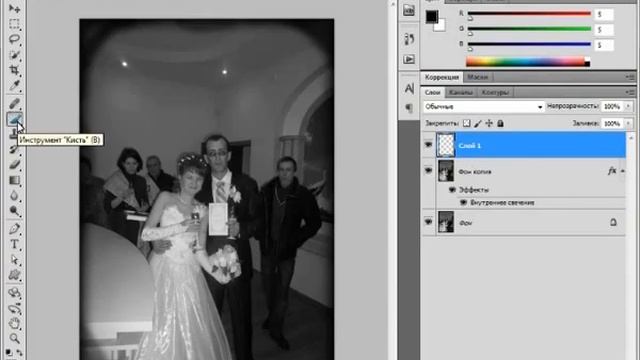Select the Pen tool
This screenshot has width=640, height=360.
[14, 229]
